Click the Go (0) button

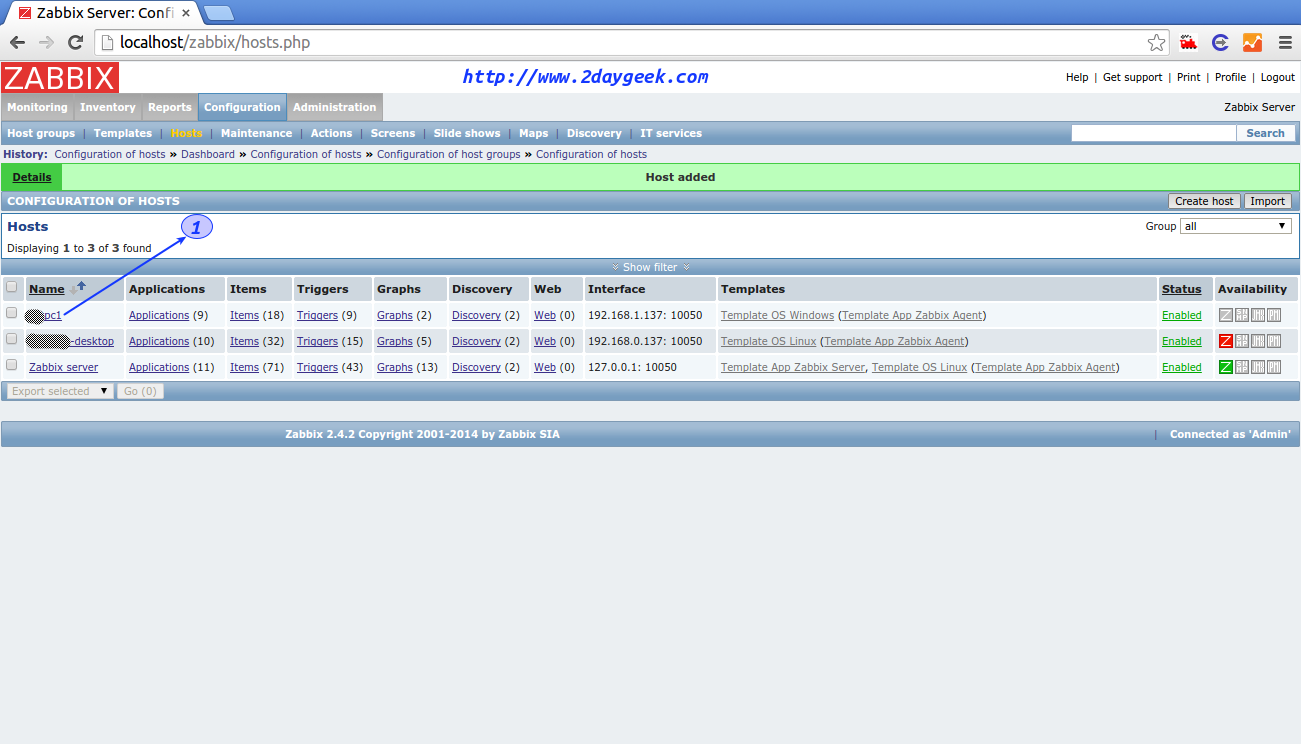(x=140, y=391)
